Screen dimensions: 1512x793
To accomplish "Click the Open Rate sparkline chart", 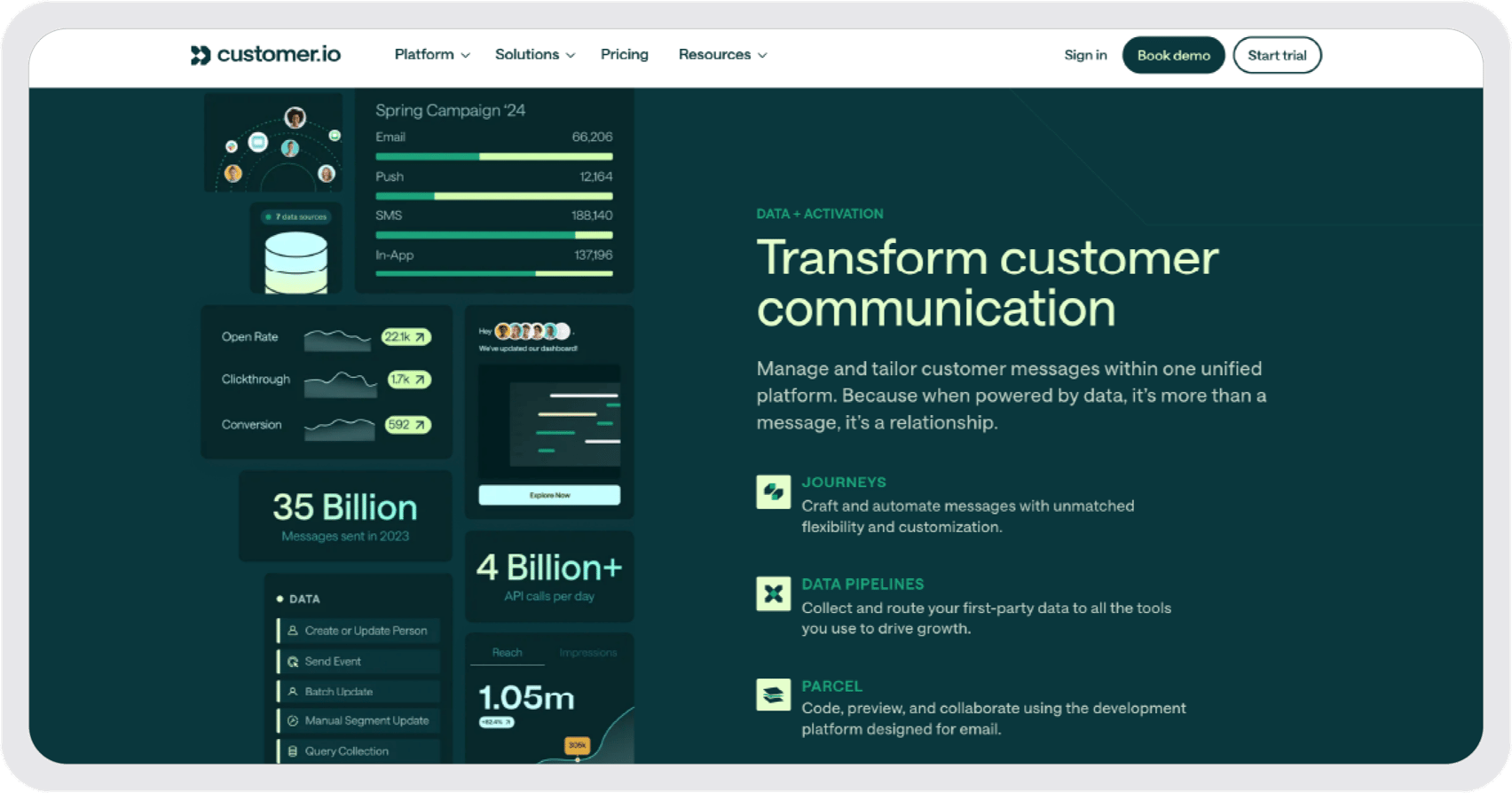I will [x=337, y=339].
